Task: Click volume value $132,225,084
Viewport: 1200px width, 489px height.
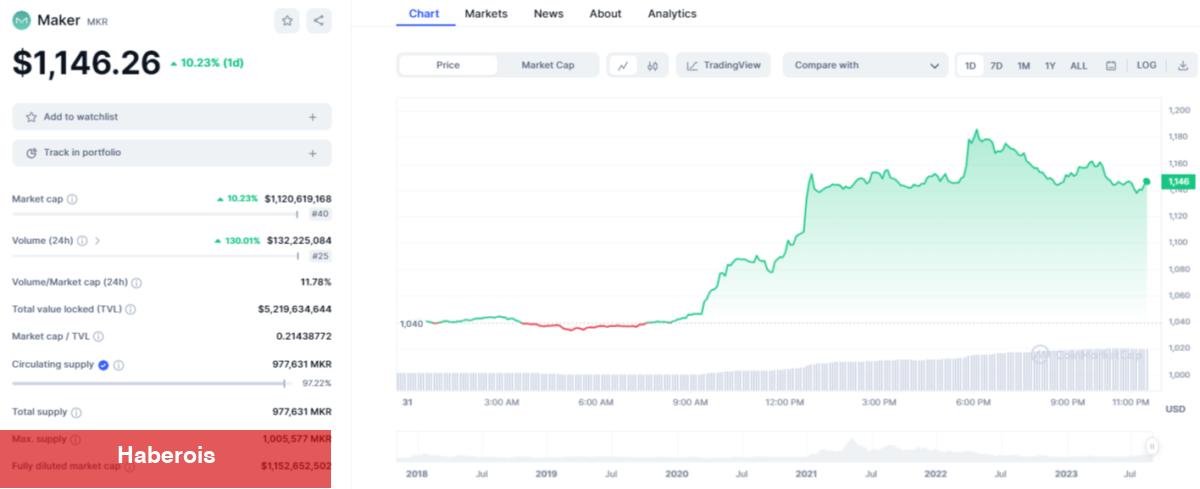Action: [x=299, y=241]
